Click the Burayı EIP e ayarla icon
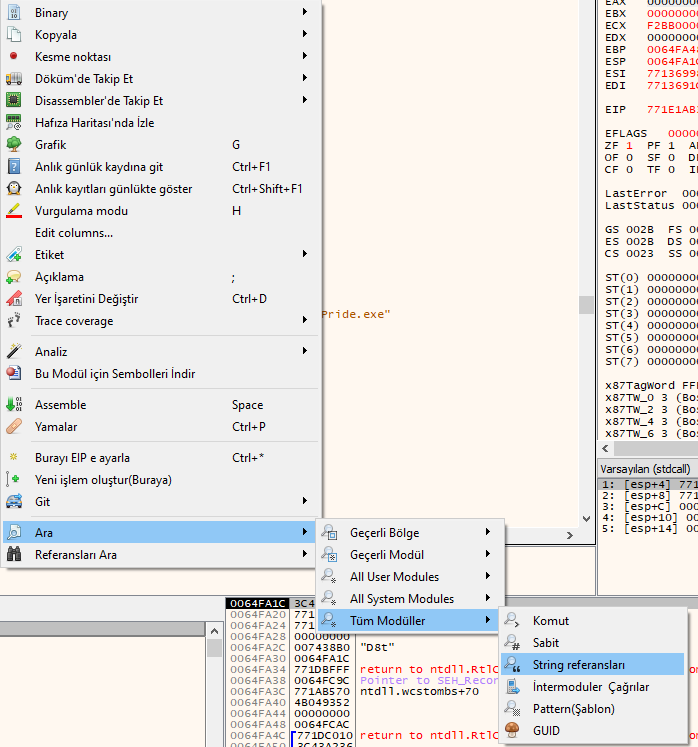 14,457
